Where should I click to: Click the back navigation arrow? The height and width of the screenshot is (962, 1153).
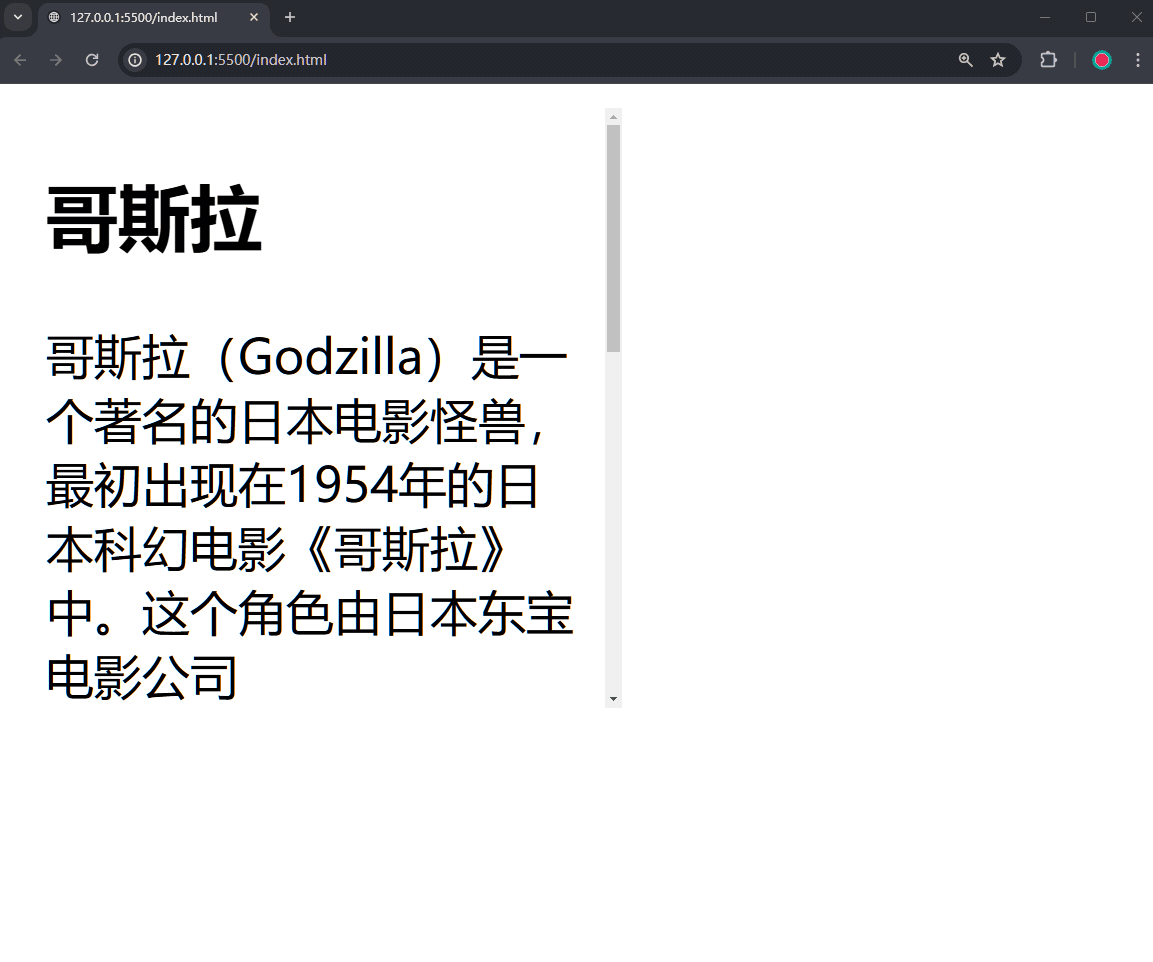click(x=20, y=60)
